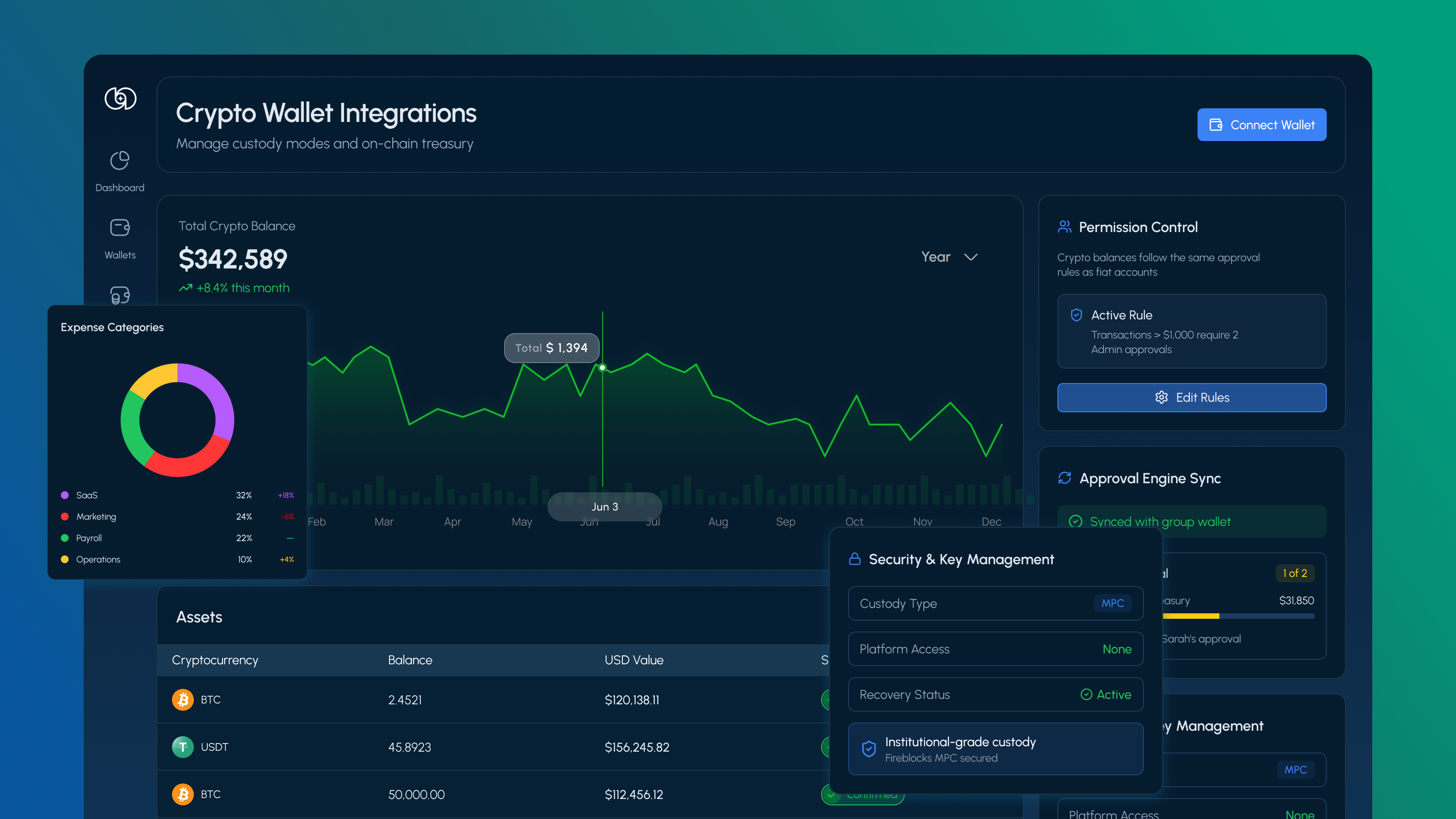
Task: Click the Synced with group wallet check icon
Action: click(x=1076, y=521)
